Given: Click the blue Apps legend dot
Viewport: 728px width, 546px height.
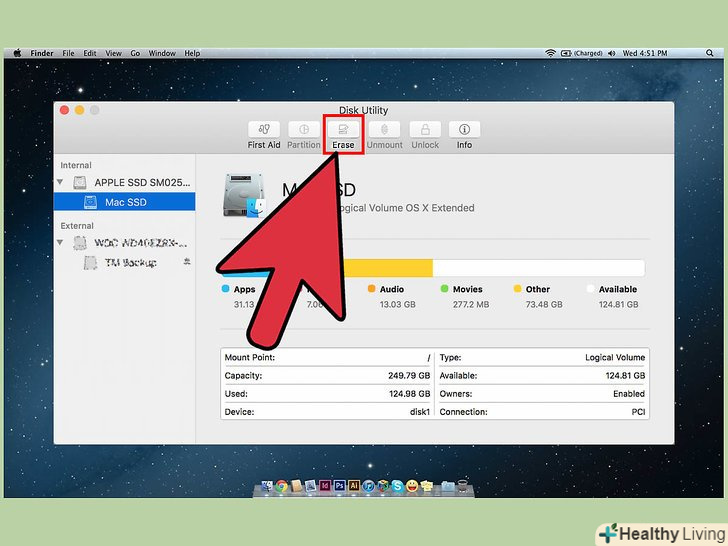Looking at the screenshot, I should coord(226,288).
